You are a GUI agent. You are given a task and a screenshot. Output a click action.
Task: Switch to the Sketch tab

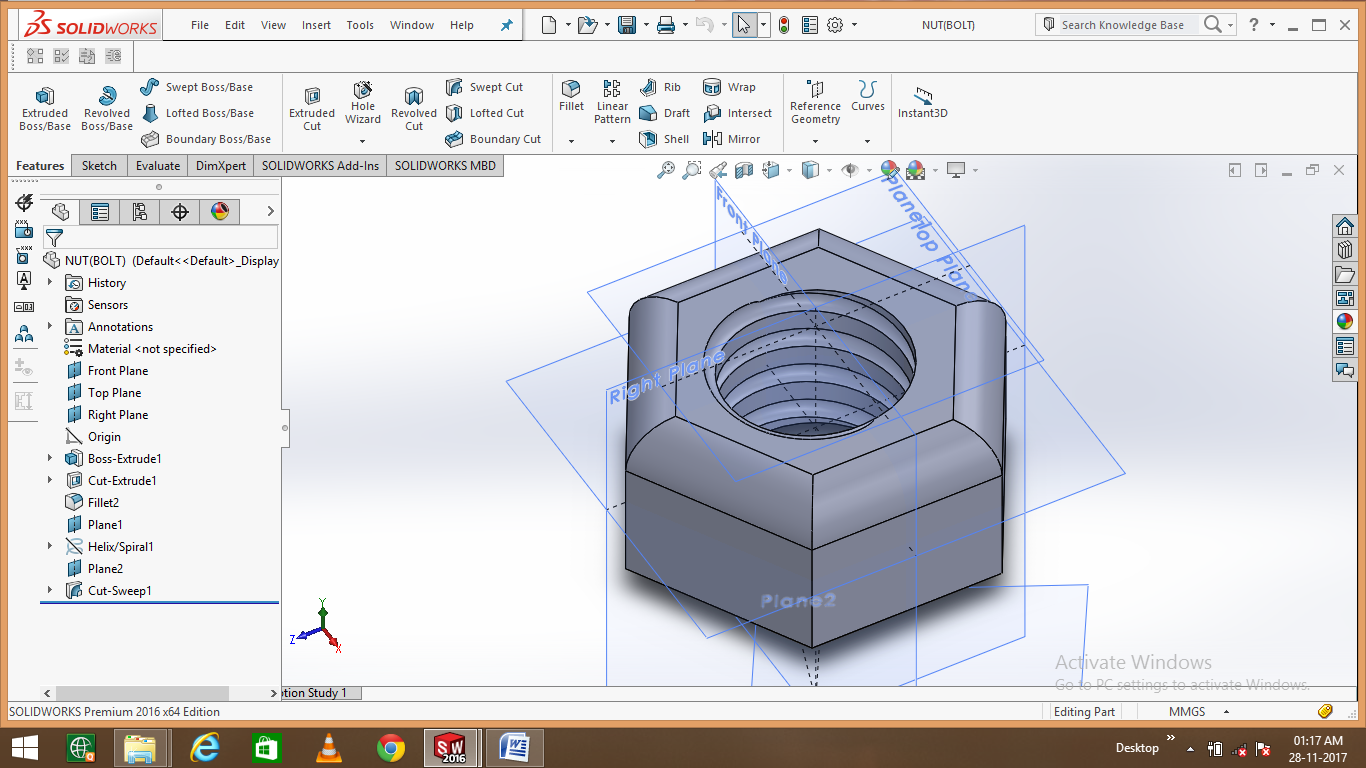click(x=99, y=165)
